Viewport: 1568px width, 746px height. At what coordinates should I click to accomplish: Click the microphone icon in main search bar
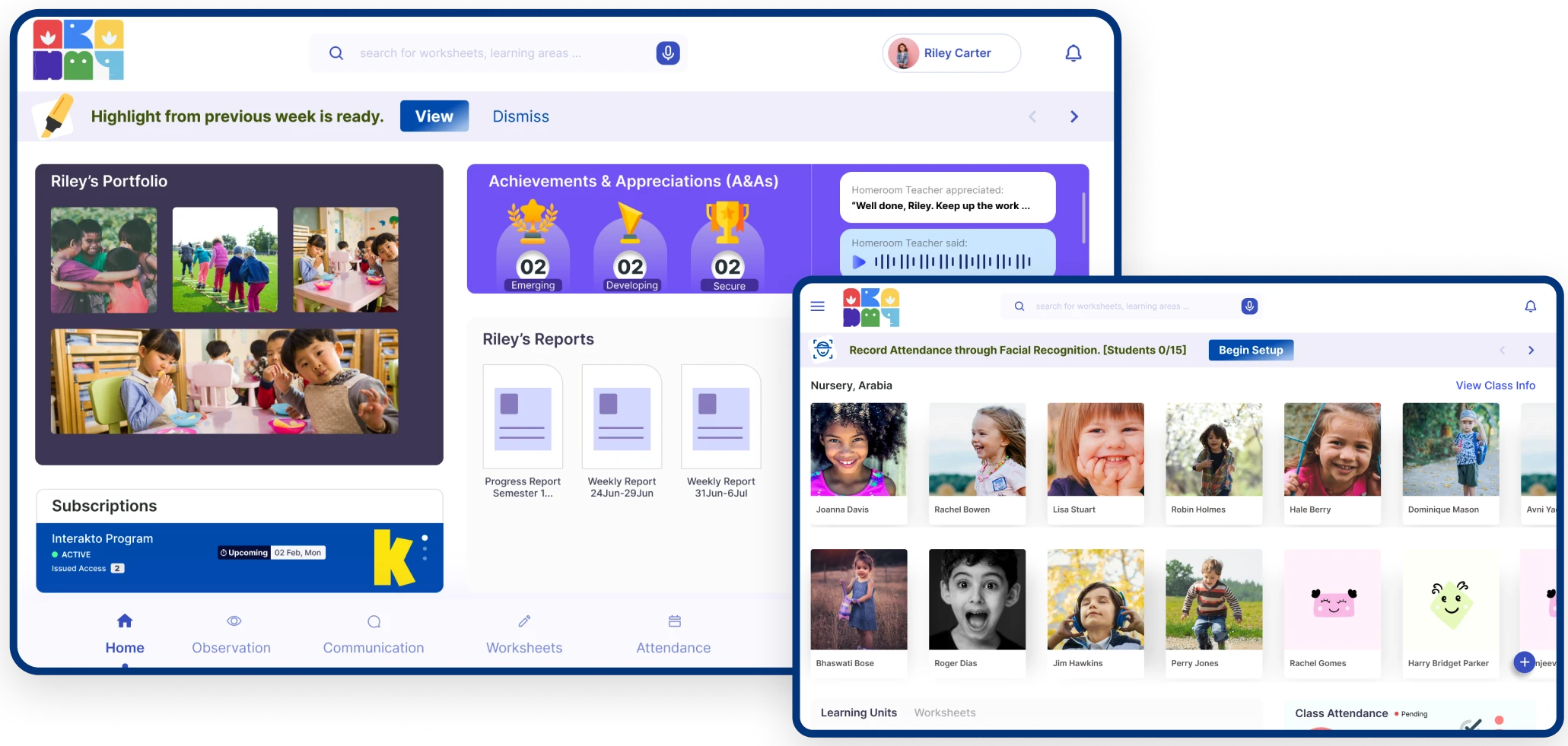667,53
